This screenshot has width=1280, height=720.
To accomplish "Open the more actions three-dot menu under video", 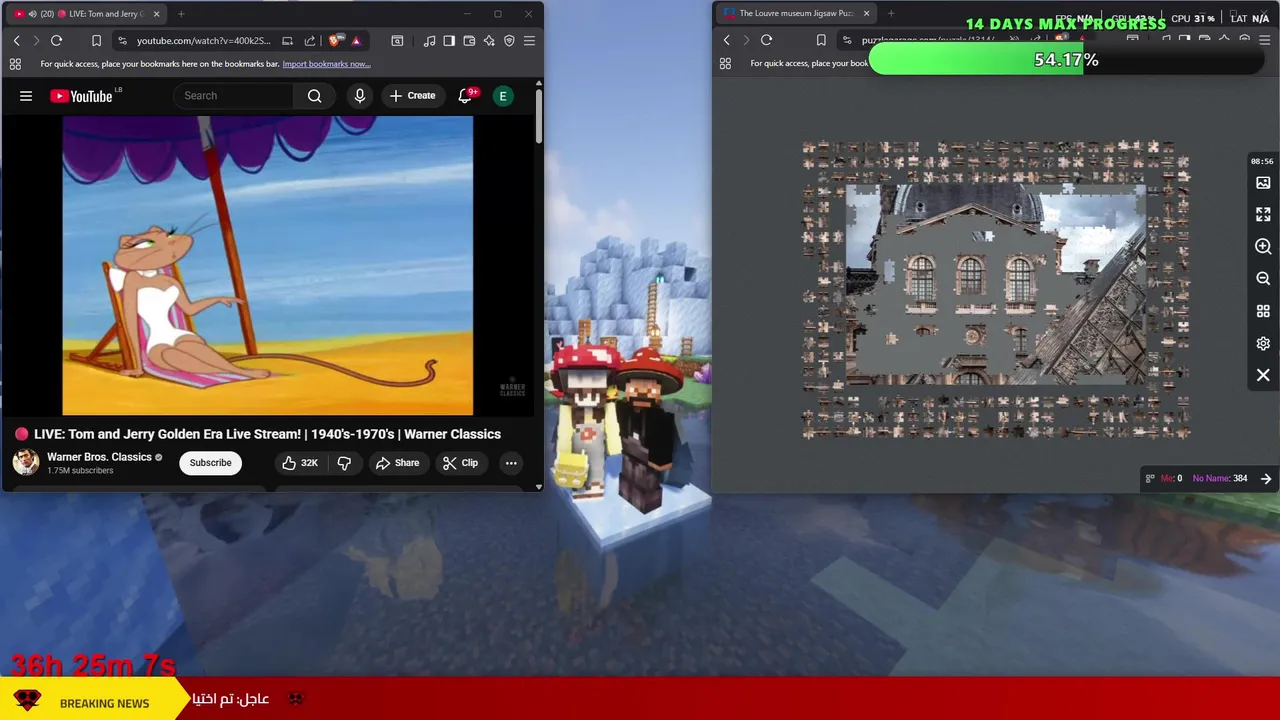I will [511, 463].
